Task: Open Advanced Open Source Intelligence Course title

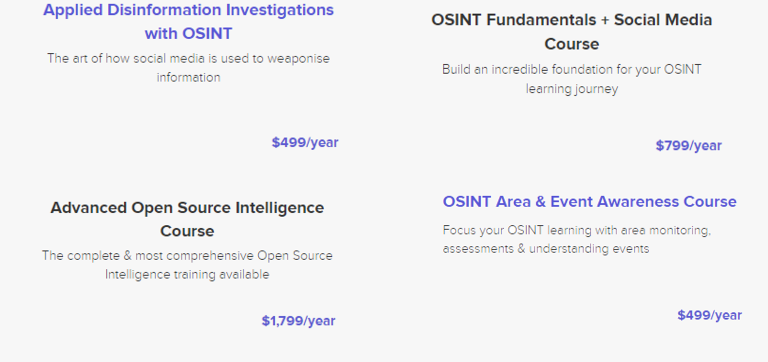Action: (x=187, y=219)
